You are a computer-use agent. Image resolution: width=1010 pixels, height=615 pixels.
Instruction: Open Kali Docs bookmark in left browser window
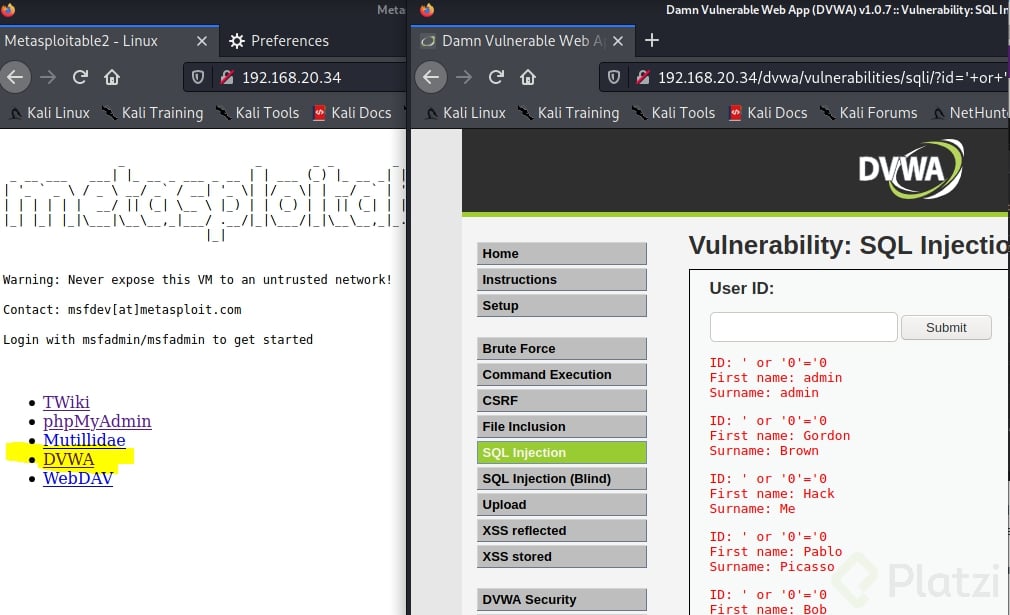pos(352,113)
